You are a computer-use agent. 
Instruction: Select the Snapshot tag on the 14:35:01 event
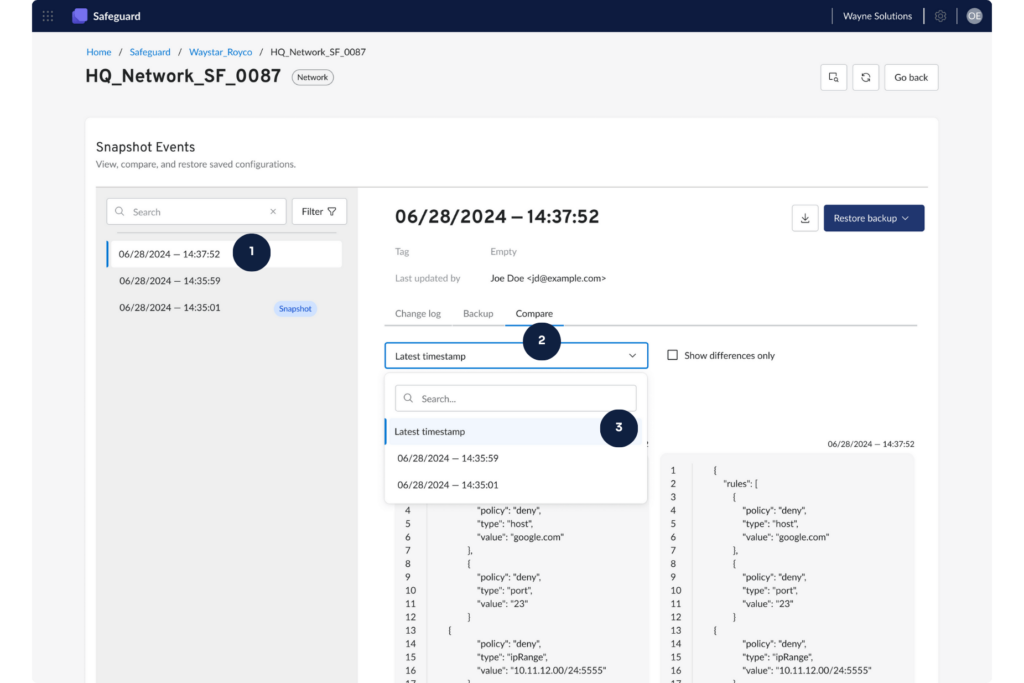click(295, 308)
